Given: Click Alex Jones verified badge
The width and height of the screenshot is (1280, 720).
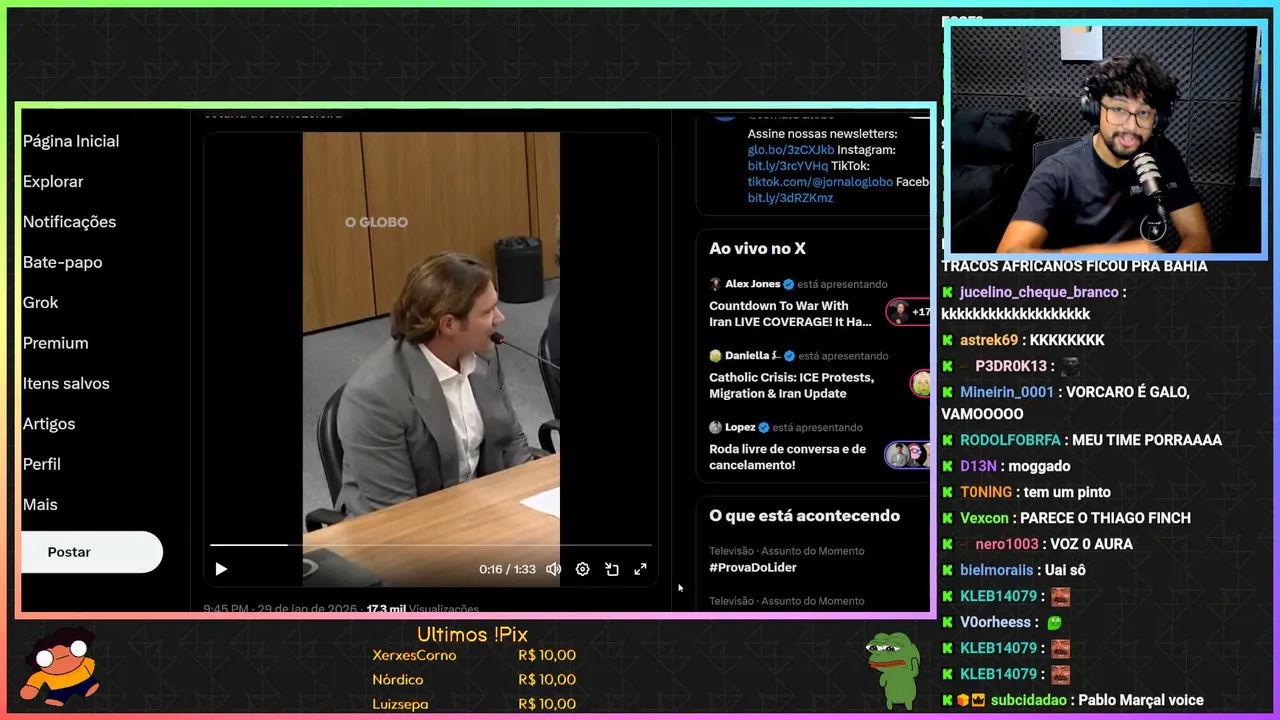Looking at the screenshot, I should [x=788, y=284].
